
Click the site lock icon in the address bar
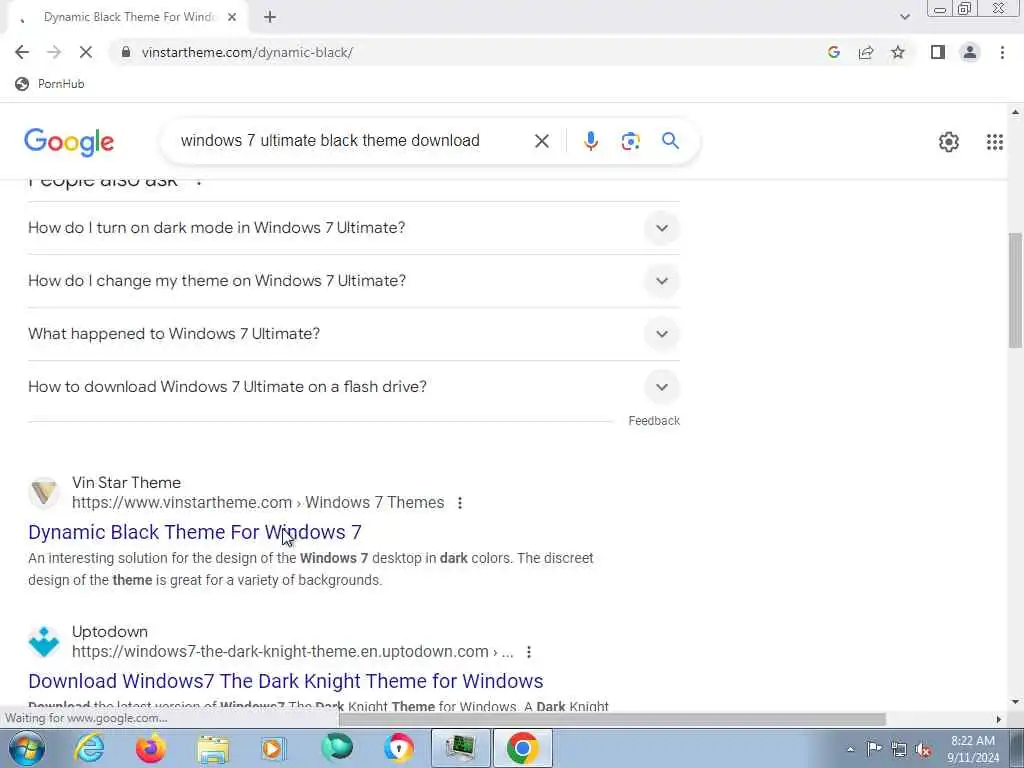(x=126, y=52)
